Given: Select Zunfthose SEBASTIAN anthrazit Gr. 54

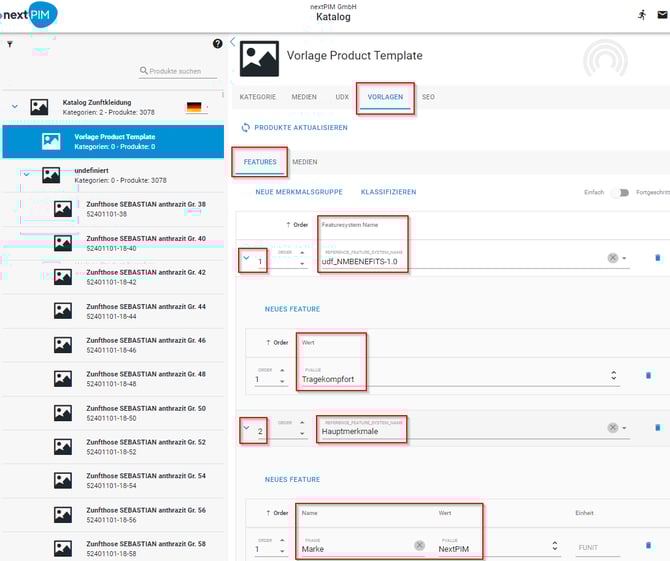Looking at the screenshot, I should [x=113, y=480].
